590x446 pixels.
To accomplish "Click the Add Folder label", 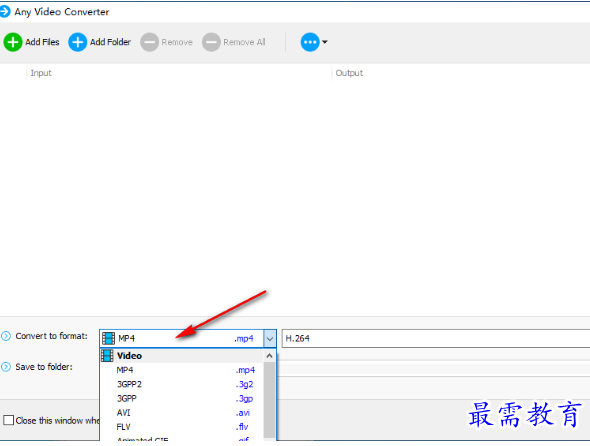I will click(x=110, y=42).
